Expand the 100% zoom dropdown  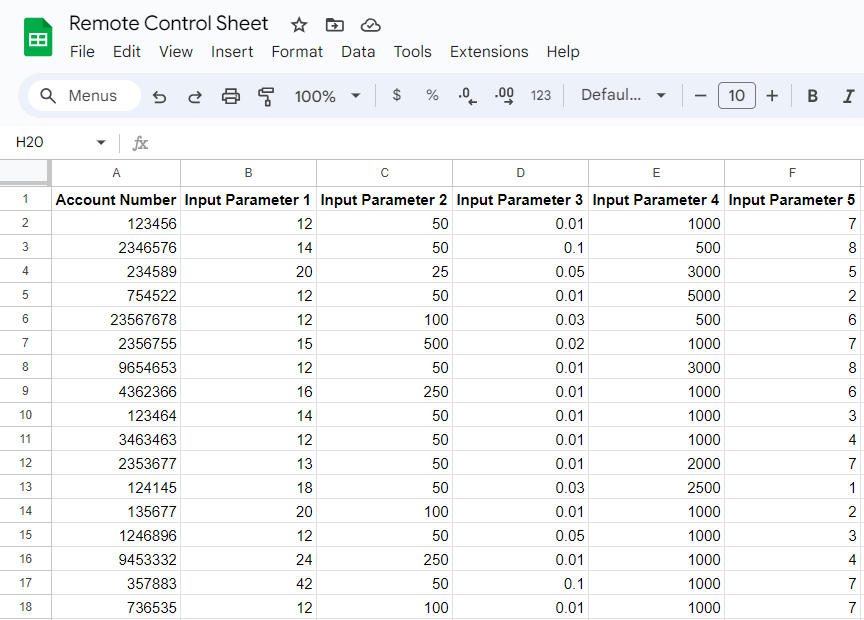tap(327, 96)
